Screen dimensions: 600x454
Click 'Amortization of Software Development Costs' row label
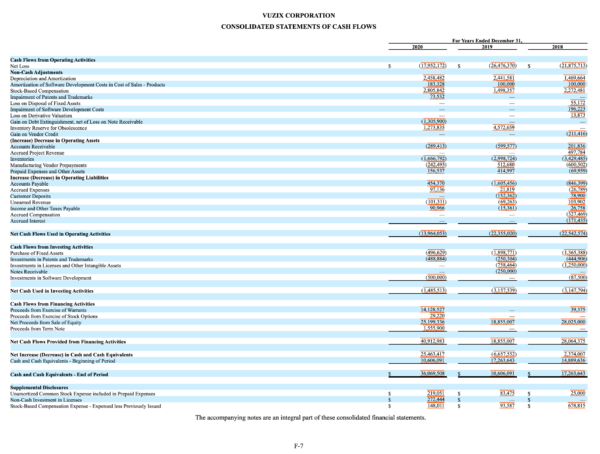coord(88,84)
